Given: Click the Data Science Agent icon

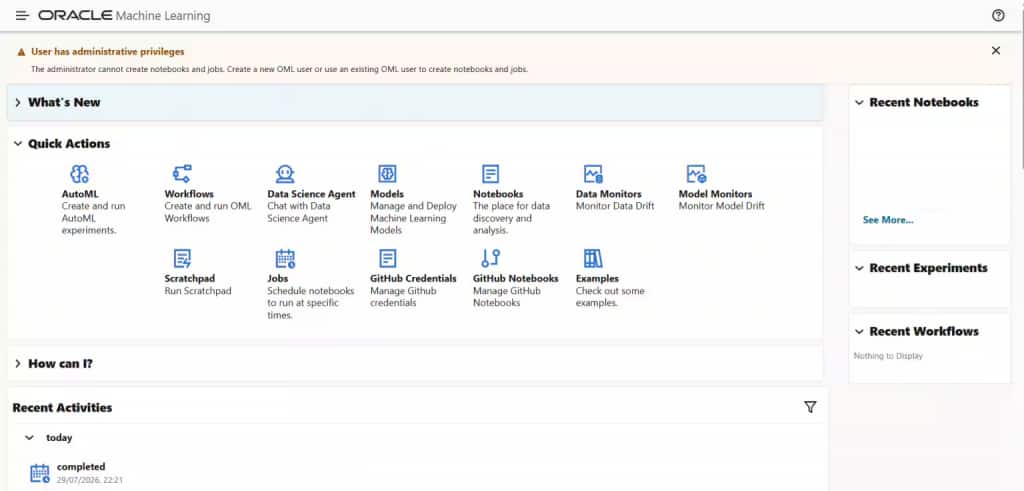Looking at the screenshot, I should [285, 174].
